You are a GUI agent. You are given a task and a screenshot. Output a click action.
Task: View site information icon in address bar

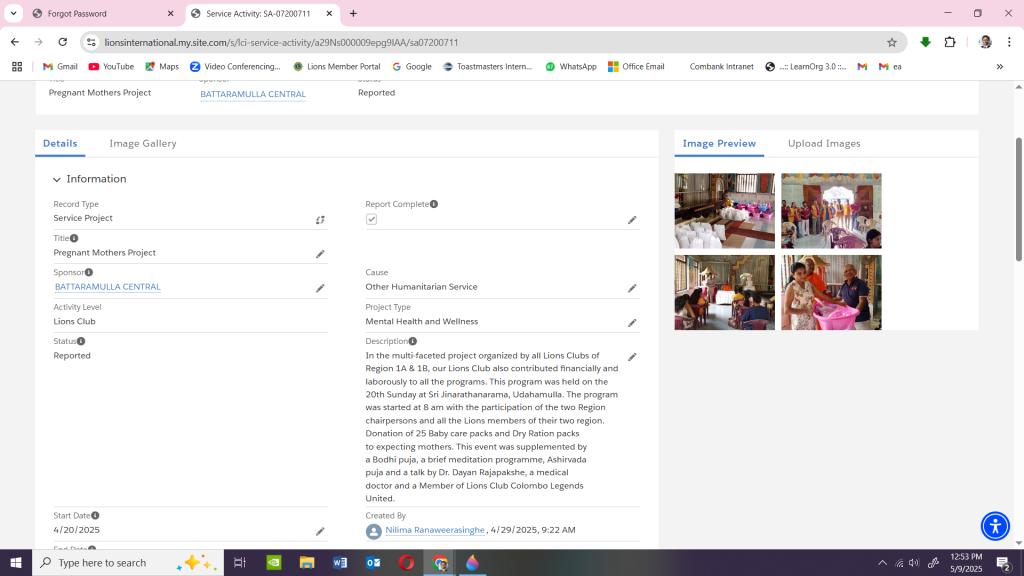(91, 42)
